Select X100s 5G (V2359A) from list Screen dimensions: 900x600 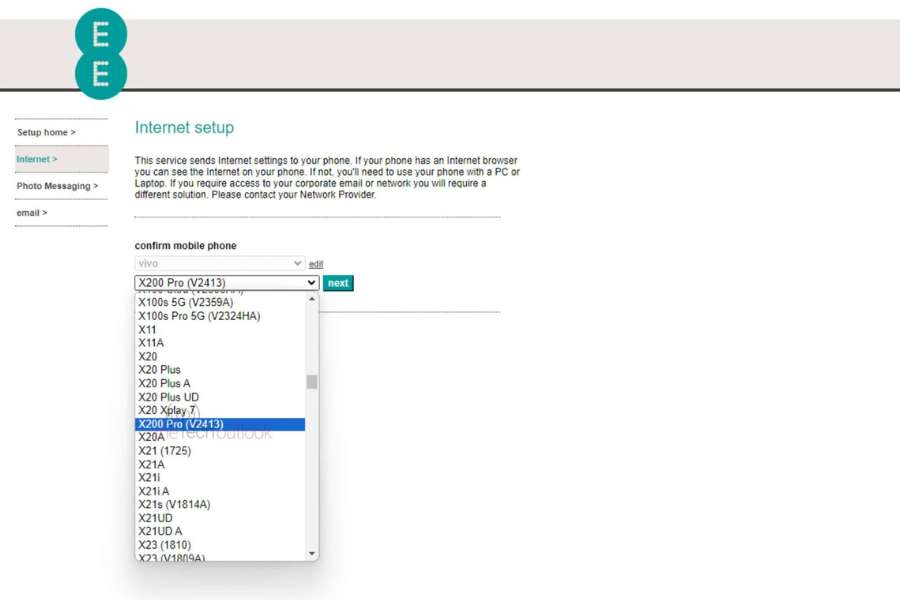(185, 302)
